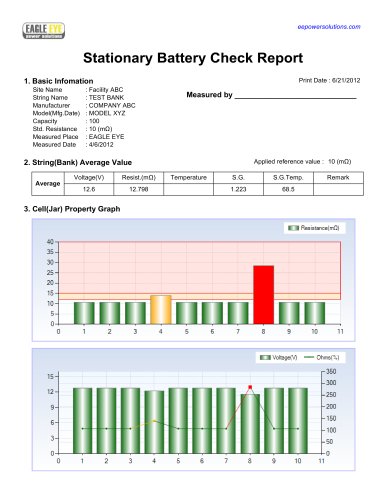Click the S.G. column header
This screenshot has width=386, height=500.
tap(238, 178)
